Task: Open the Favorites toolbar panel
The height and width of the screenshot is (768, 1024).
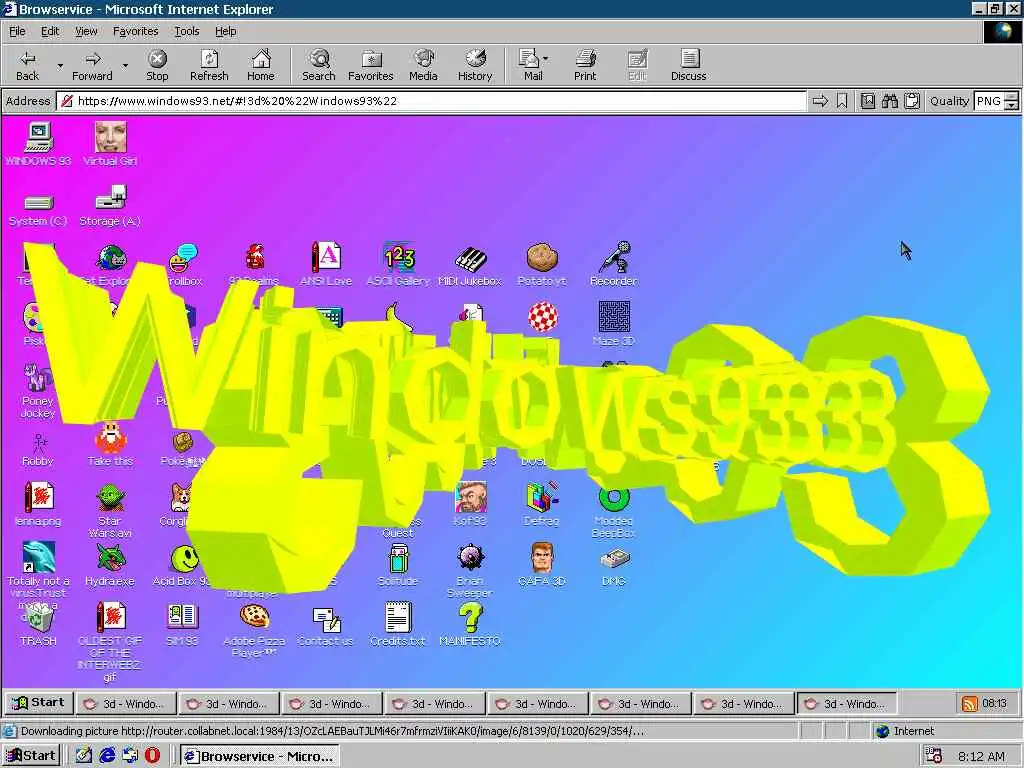Action: pyautogui.click(x=370, y=65)
